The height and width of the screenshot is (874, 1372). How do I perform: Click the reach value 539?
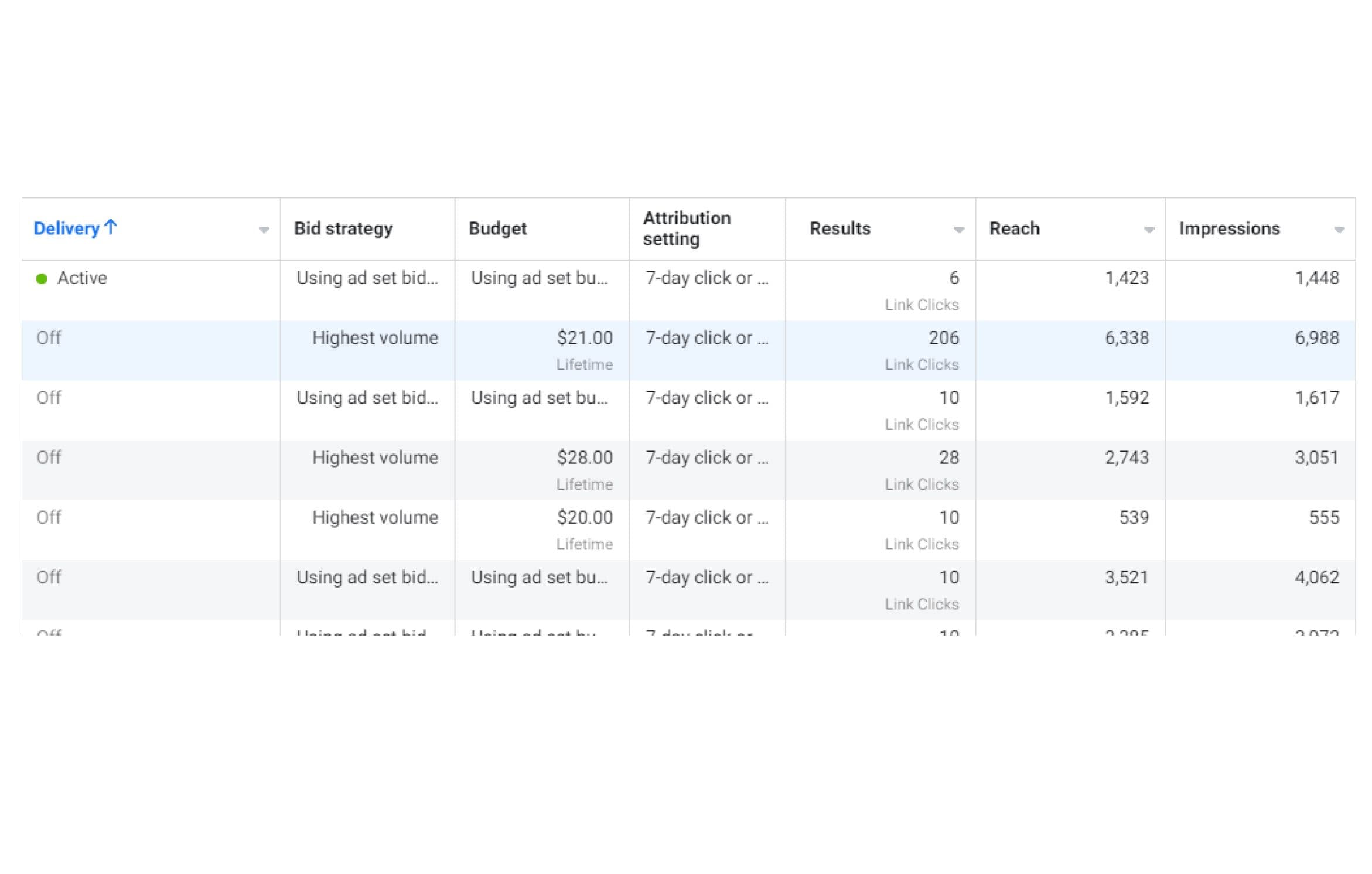coord(1134,518)
